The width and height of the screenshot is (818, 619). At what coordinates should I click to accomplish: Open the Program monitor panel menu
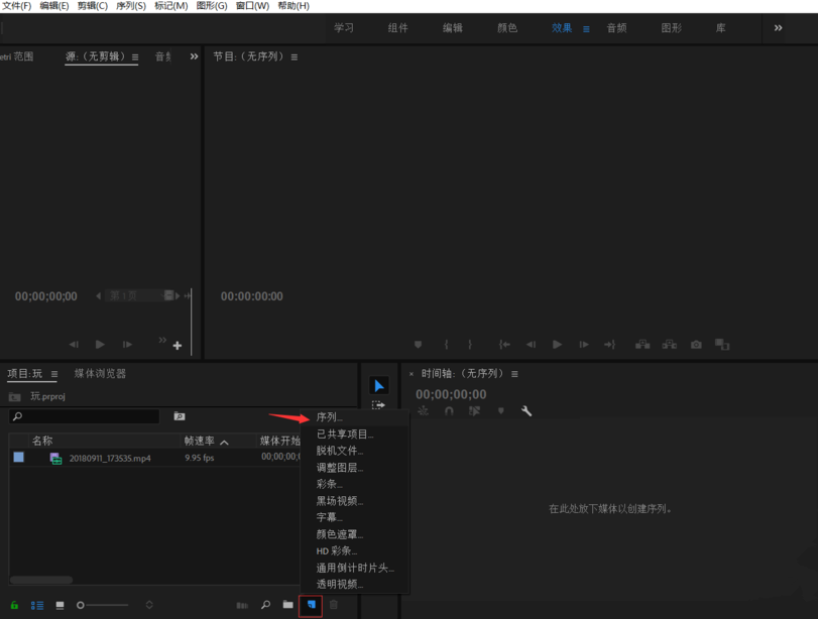[x=292, y=57]
